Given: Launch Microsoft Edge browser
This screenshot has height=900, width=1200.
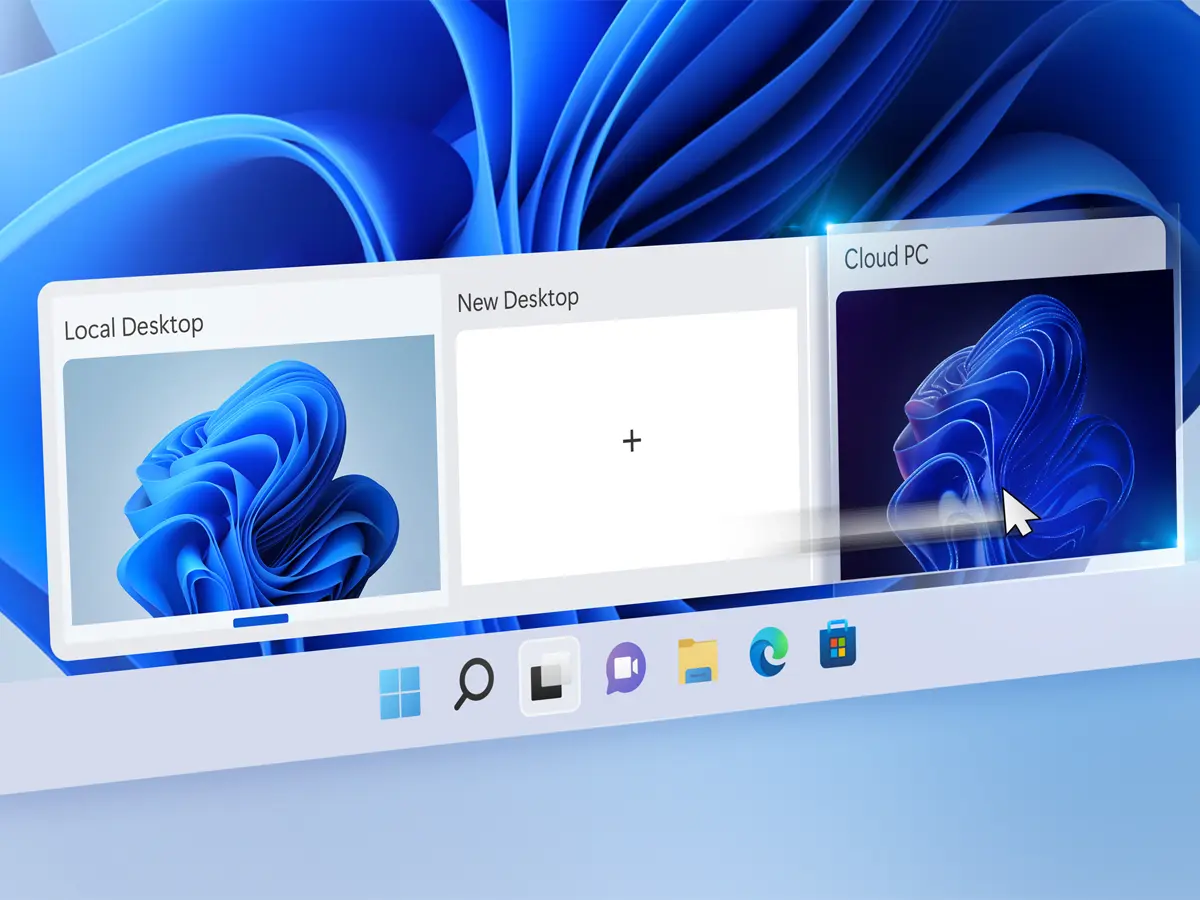Looking at the screenshot, I should 768,654.
